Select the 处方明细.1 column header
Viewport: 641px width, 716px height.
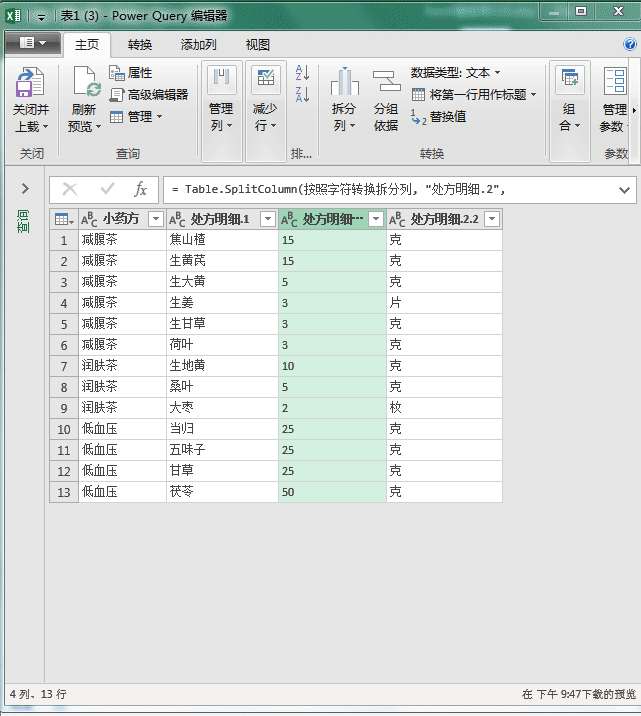pyautogui.click(x=220, y=219)
